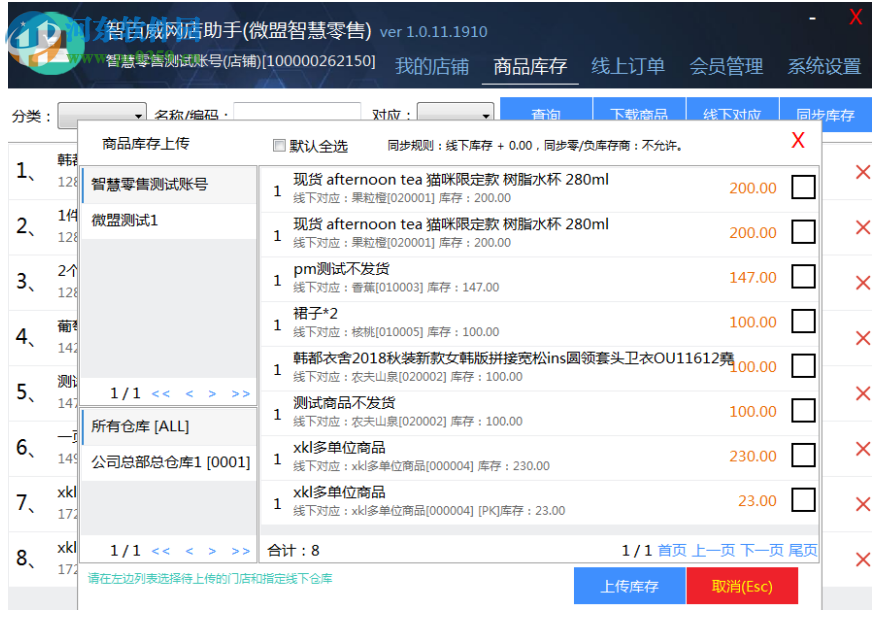
Task: Click the 取消(Esc) button
Action: tap(741, 587)
